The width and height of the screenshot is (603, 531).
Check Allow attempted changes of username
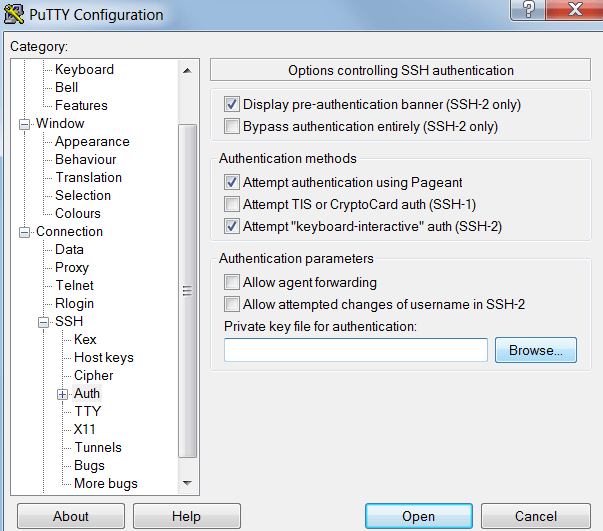pyautogui.click(x=232, y=304)
